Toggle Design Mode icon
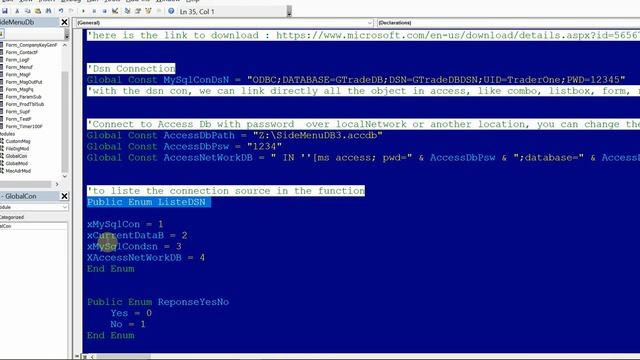The width and height of the screenshot is (640, 360). point(115,11)
